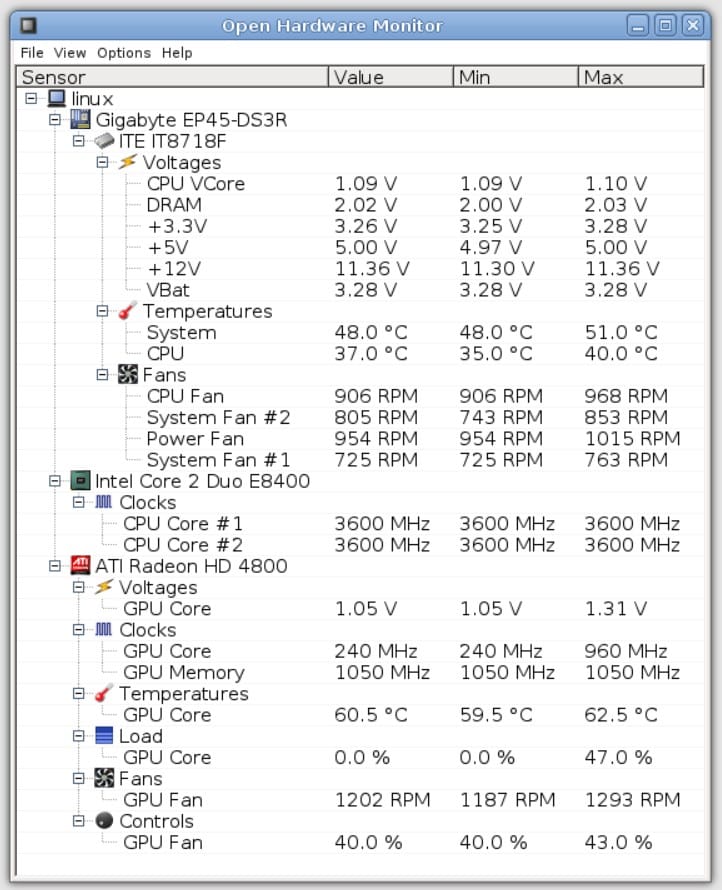The image size is (722, 890).
Task: Click the thermometer icon of Radeon Temperatures
Action: click(104, 693)
